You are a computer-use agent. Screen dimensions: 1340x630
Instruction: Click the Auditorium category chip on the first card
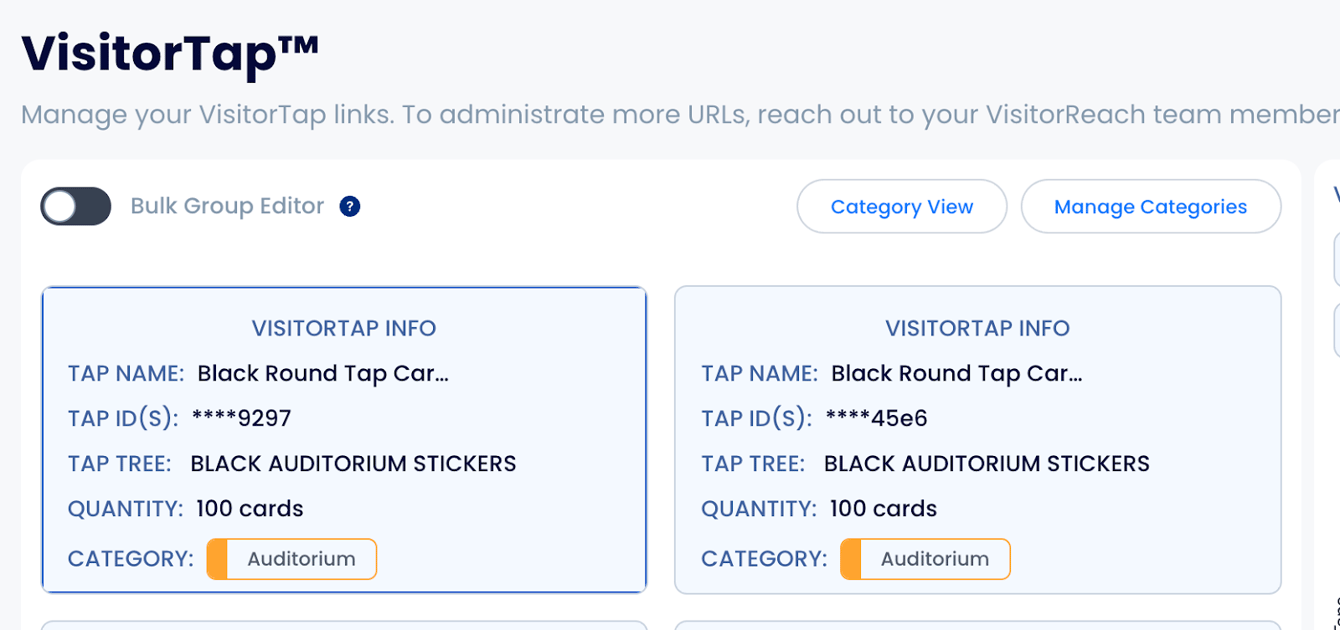pyautogui.click(x=291, y=559)
